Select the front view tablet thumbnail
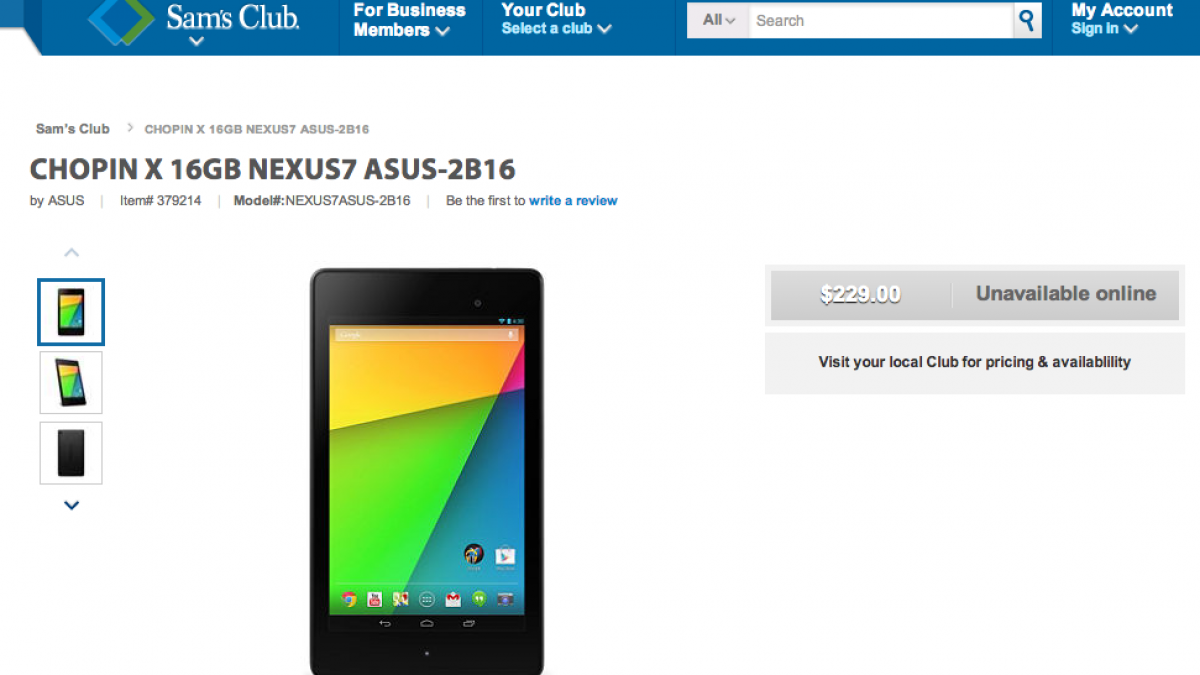The height and width of the screenshot is (675, 1200). [x=71, y=312]
